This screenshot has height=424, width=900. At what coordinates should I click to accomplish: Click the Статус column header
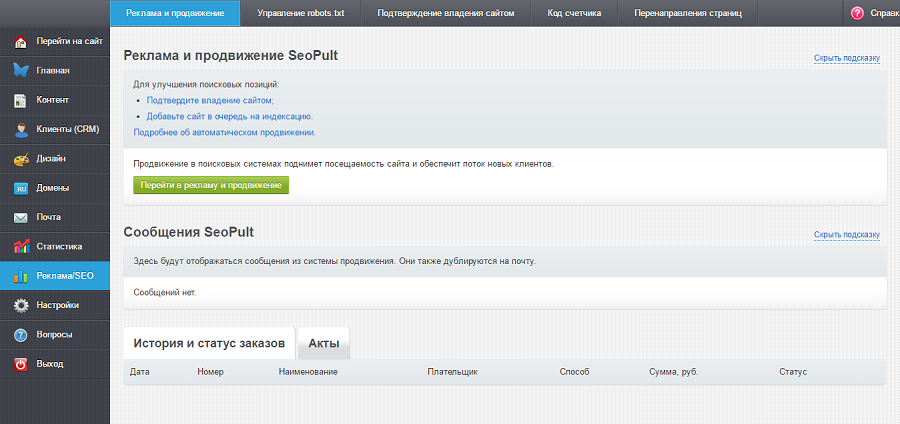pyautogui.click(x=793, y=372)
